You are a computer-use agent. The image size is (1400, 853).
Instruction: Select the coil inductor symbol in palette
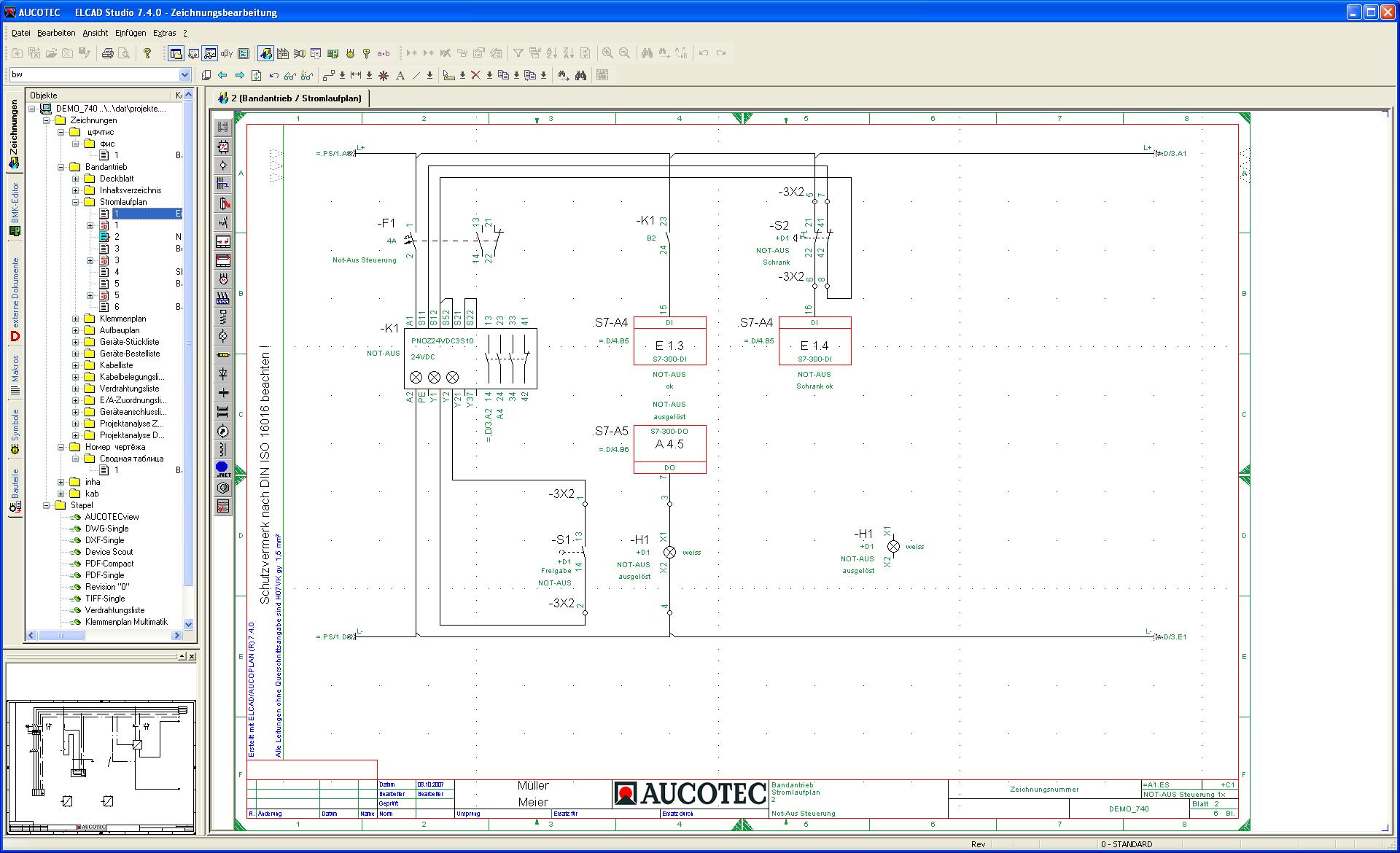pyautogui.click(x=223, y=450)
